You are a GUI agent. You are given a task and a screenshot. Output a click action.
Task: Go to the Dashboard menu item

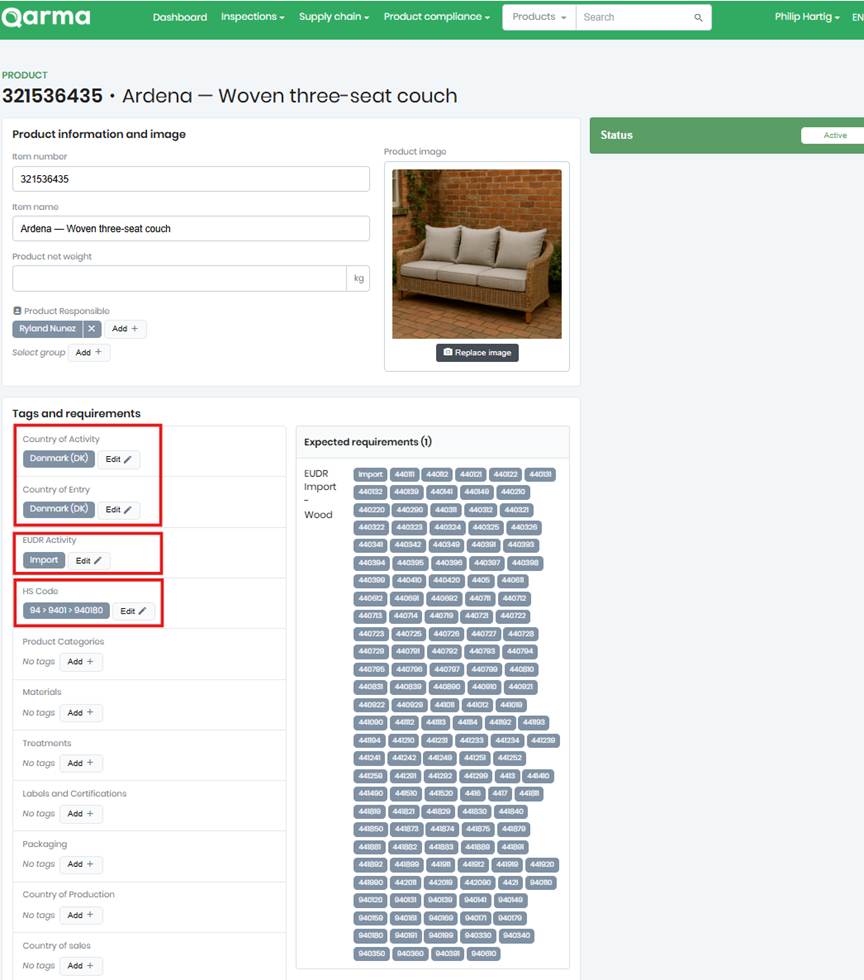pos(180,17)
